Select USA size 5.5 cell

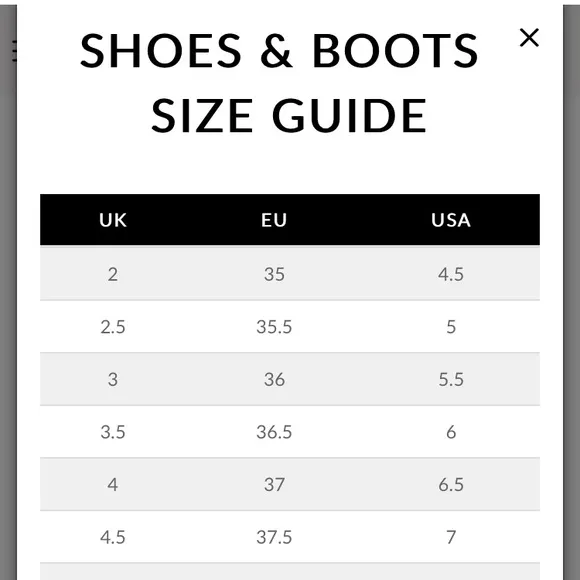(451, 379)
